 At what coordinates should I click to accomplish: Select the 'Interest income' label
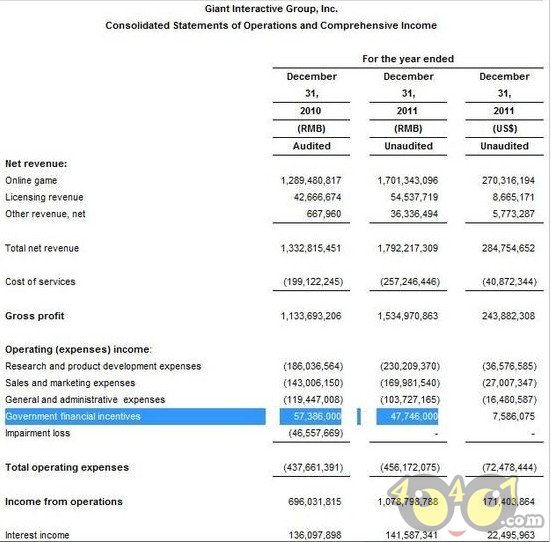[x=37, y=535]
